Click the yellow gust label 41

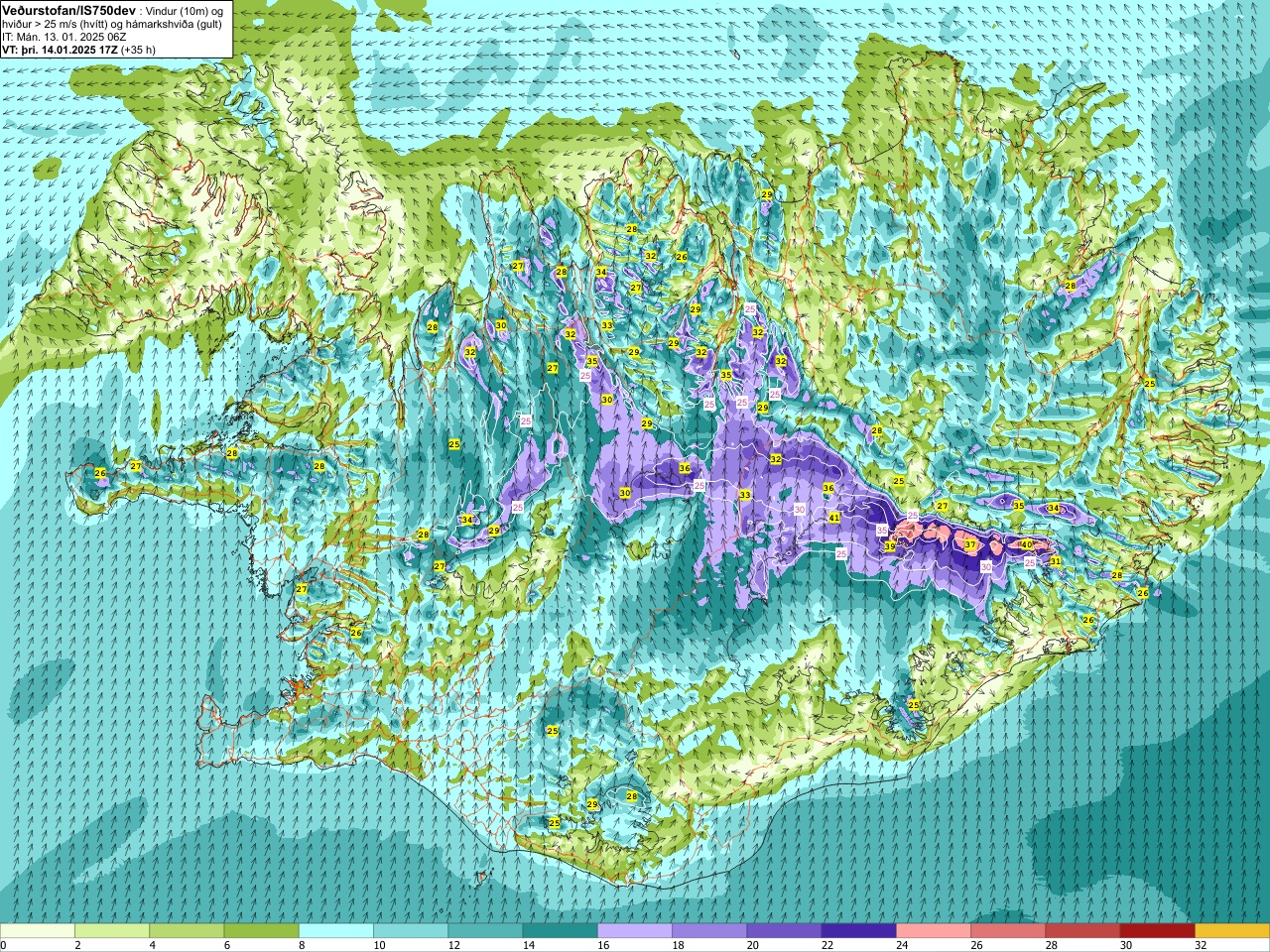(834, 518)
